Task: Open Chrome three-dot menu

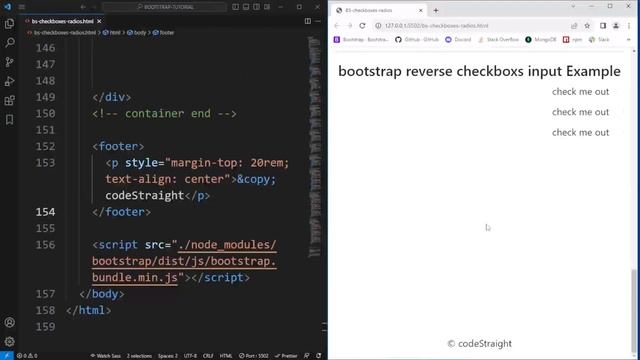Action: click(629, 25)
